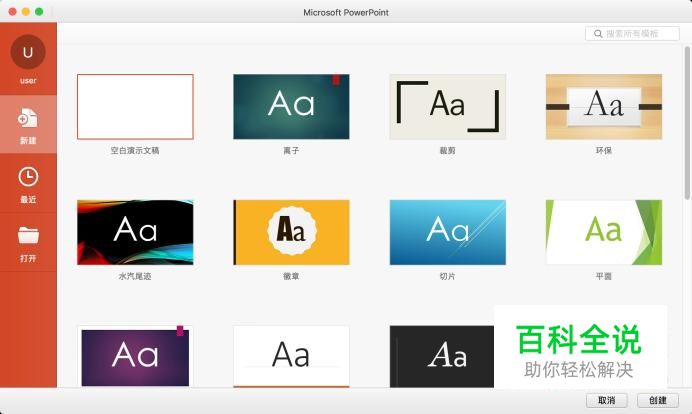
Task: Minimize window with yellow button
Action: coord(26,12)
